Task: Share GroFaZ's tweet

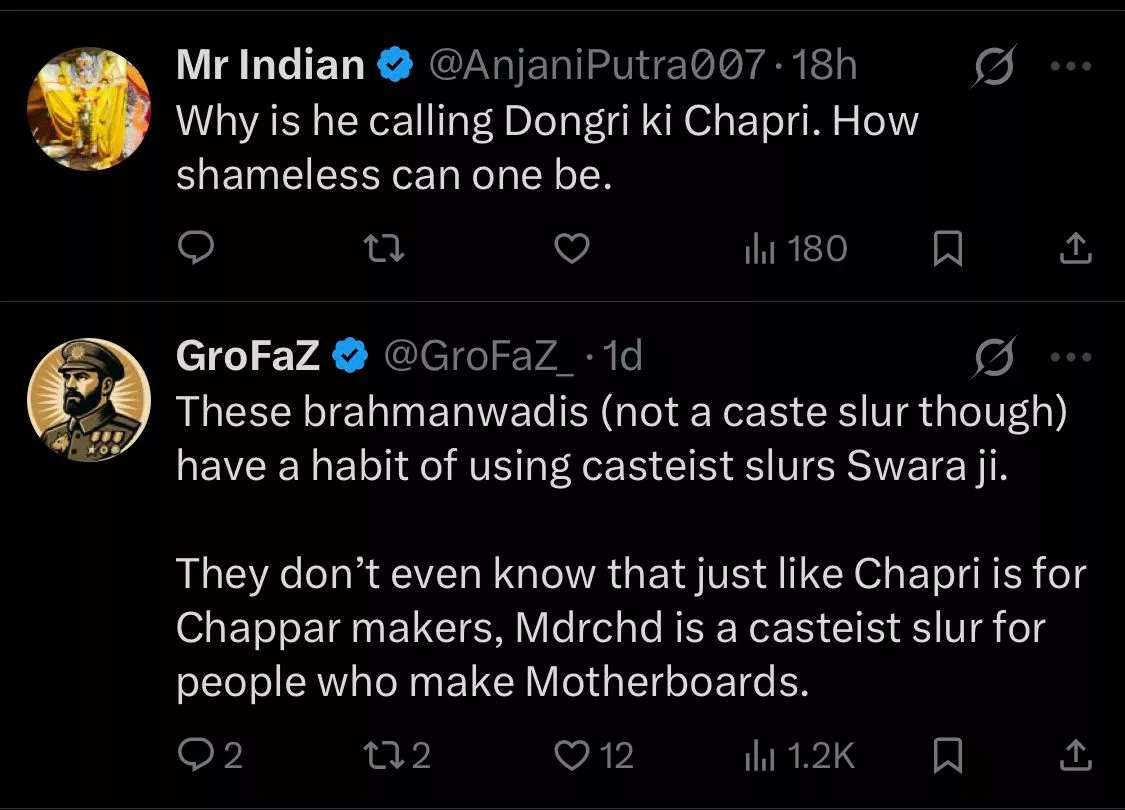Action: 1073,755
